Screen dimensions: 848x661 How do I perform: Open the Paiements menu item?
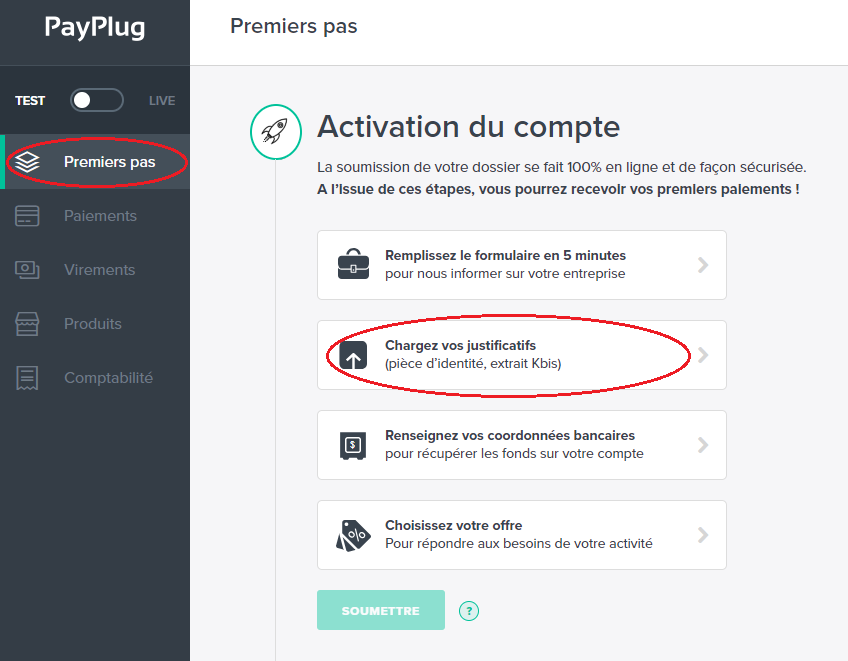pos(95,216)
